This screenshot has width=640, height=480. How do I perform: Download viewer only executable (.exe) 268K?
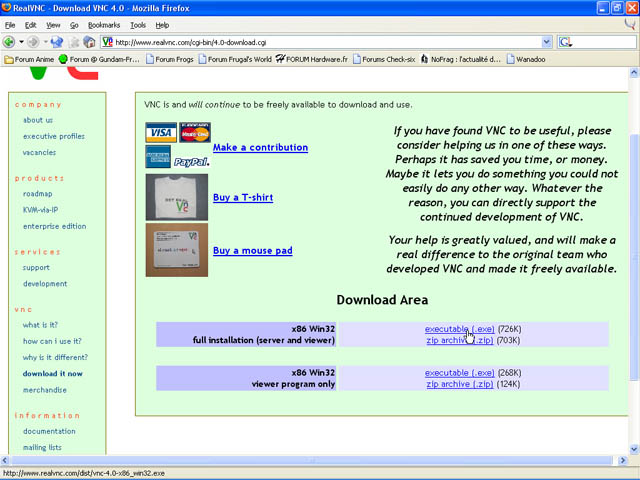tap(459, 373)
